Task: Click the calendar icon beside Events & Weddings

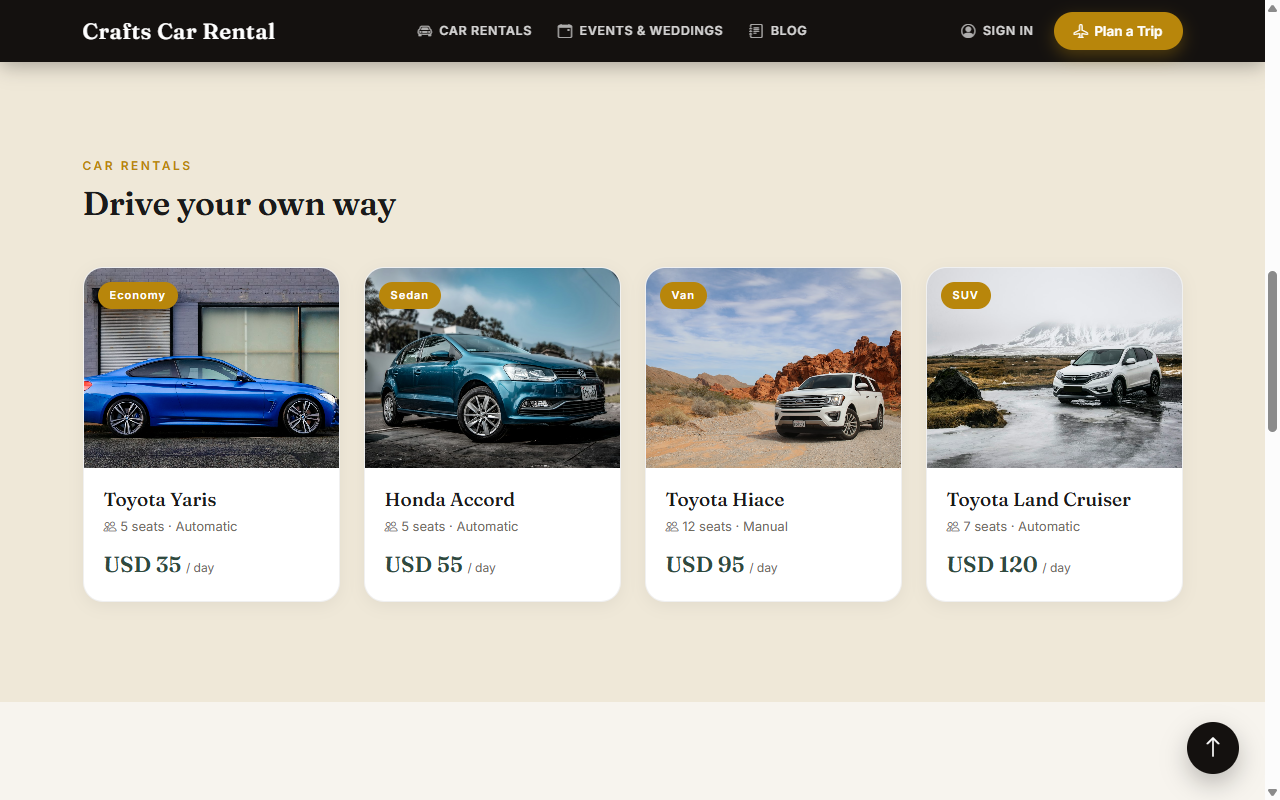Action: tap(565, 31)
